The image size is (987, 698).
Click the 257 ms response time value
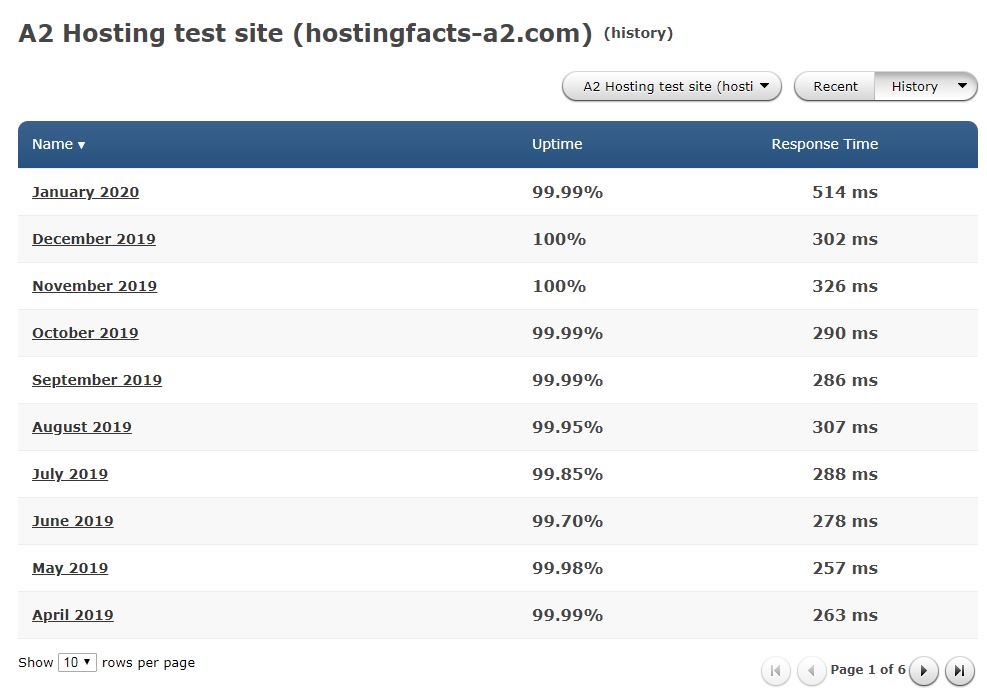[x=845, y=568]
